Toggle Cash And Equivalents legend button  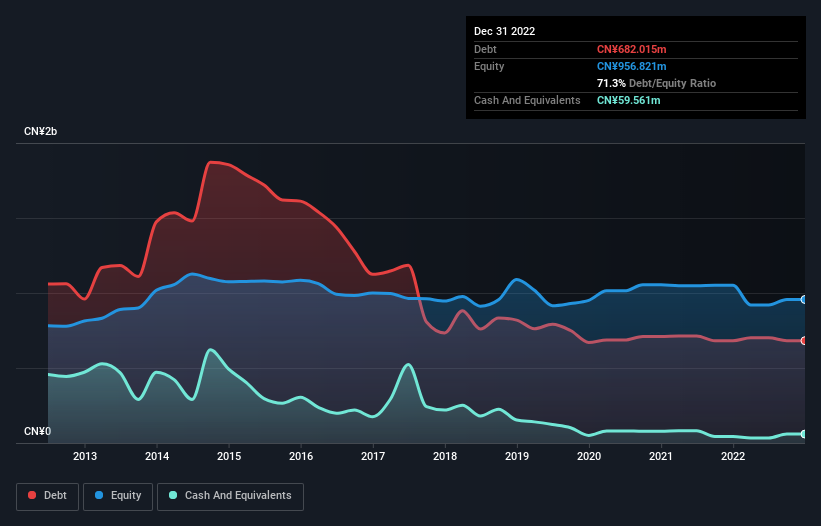click(230, 496)
